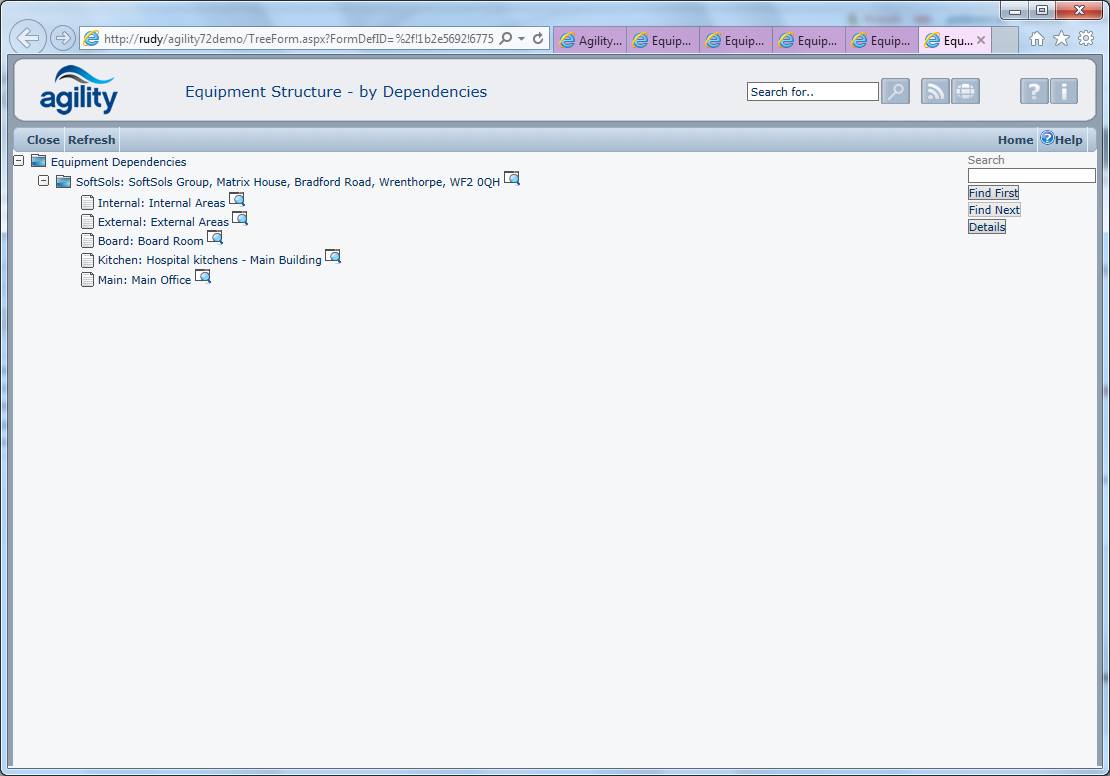
Task: Click the magnifier icon beside Internal Areas
Action: point(237,200)
